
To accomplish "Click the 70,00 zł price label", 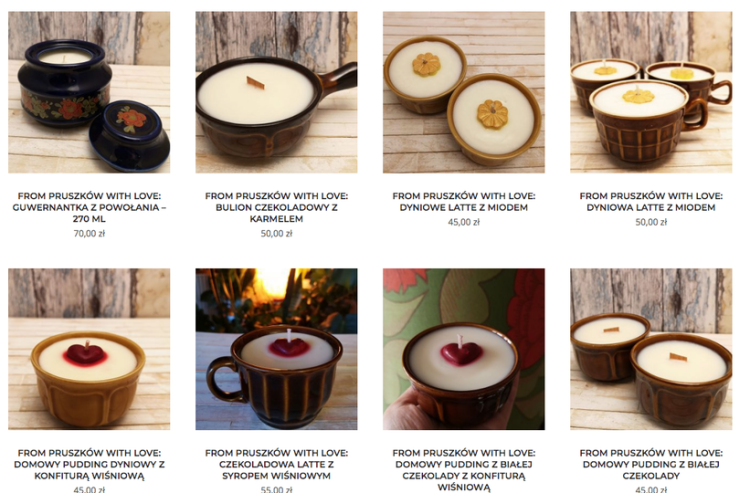I will click(89, 233).
